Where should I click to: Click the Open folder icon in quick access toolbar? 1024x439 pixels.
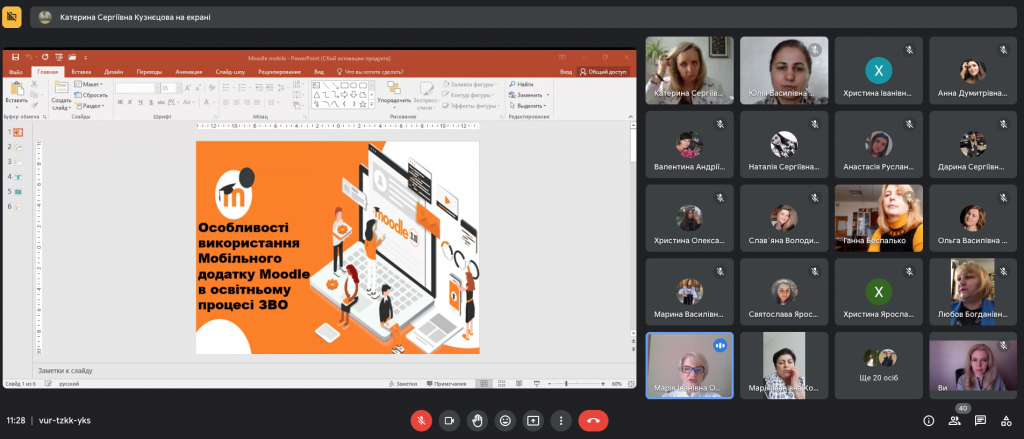72,57
